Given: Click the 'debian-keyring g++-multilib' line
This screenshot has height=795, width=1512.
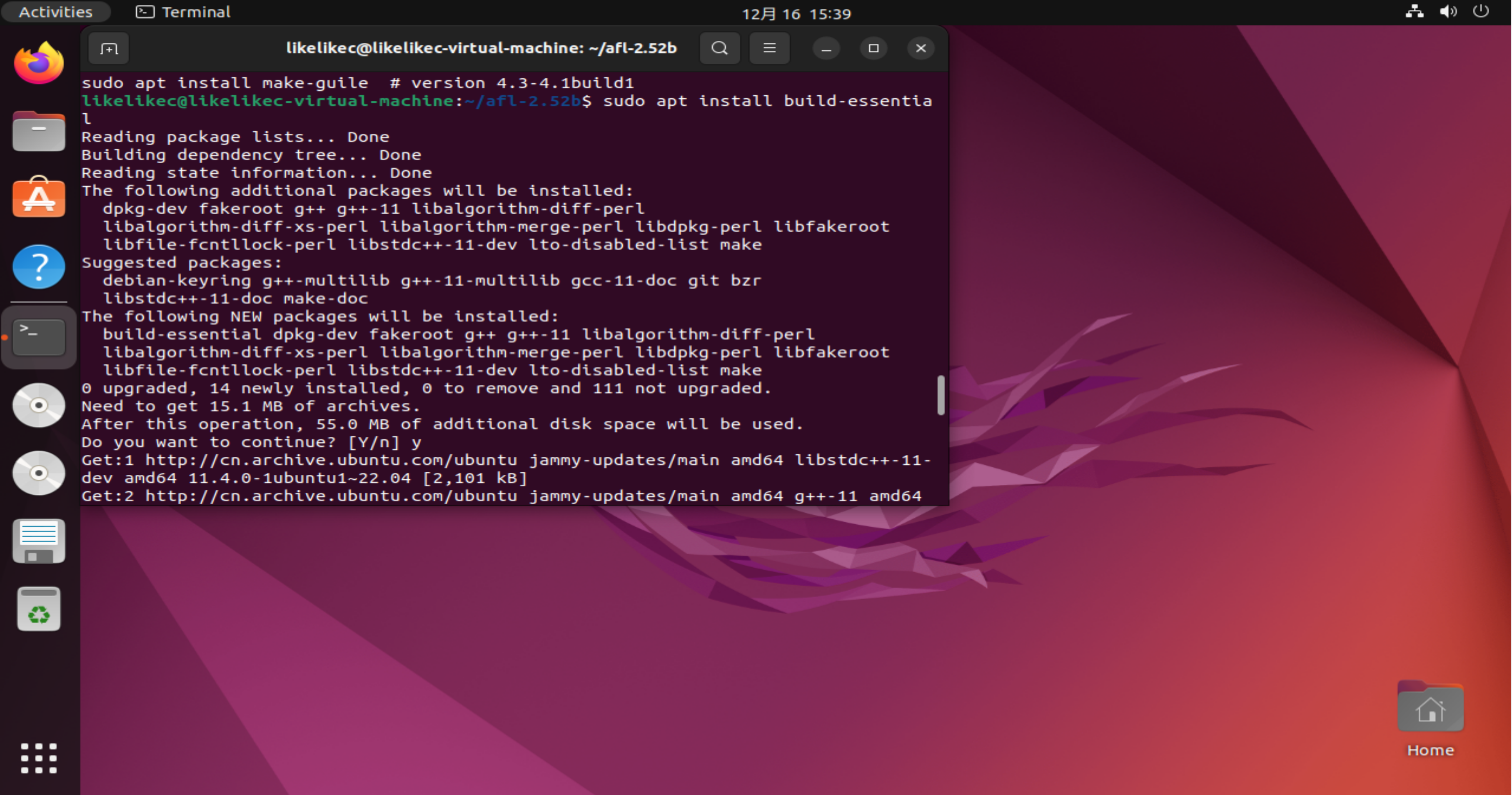Looking at the screenshot, I should click(x=432, y=280).
